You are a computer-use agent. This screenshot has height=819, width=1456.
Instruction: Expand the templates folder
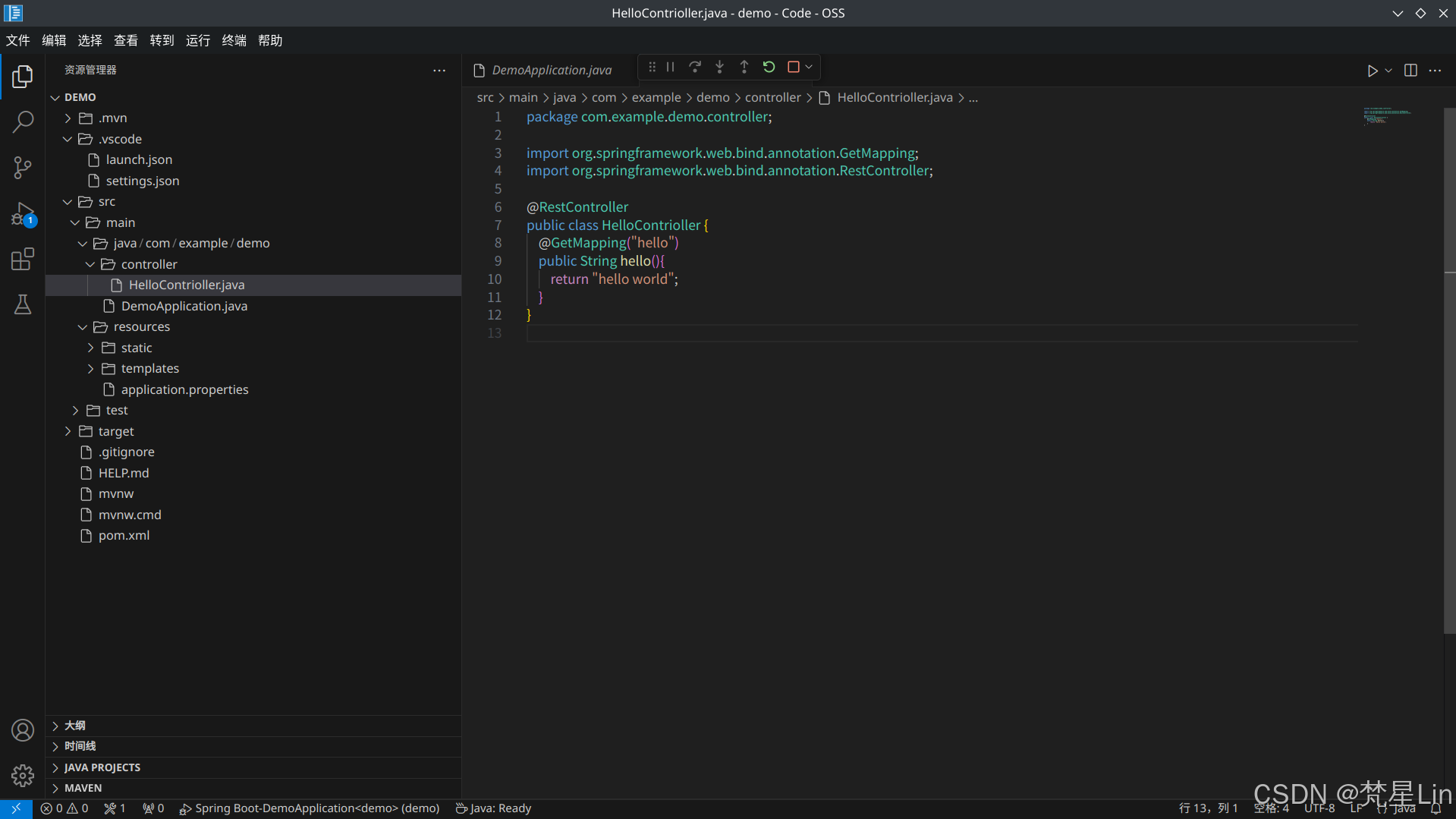[x=90, y=368]
